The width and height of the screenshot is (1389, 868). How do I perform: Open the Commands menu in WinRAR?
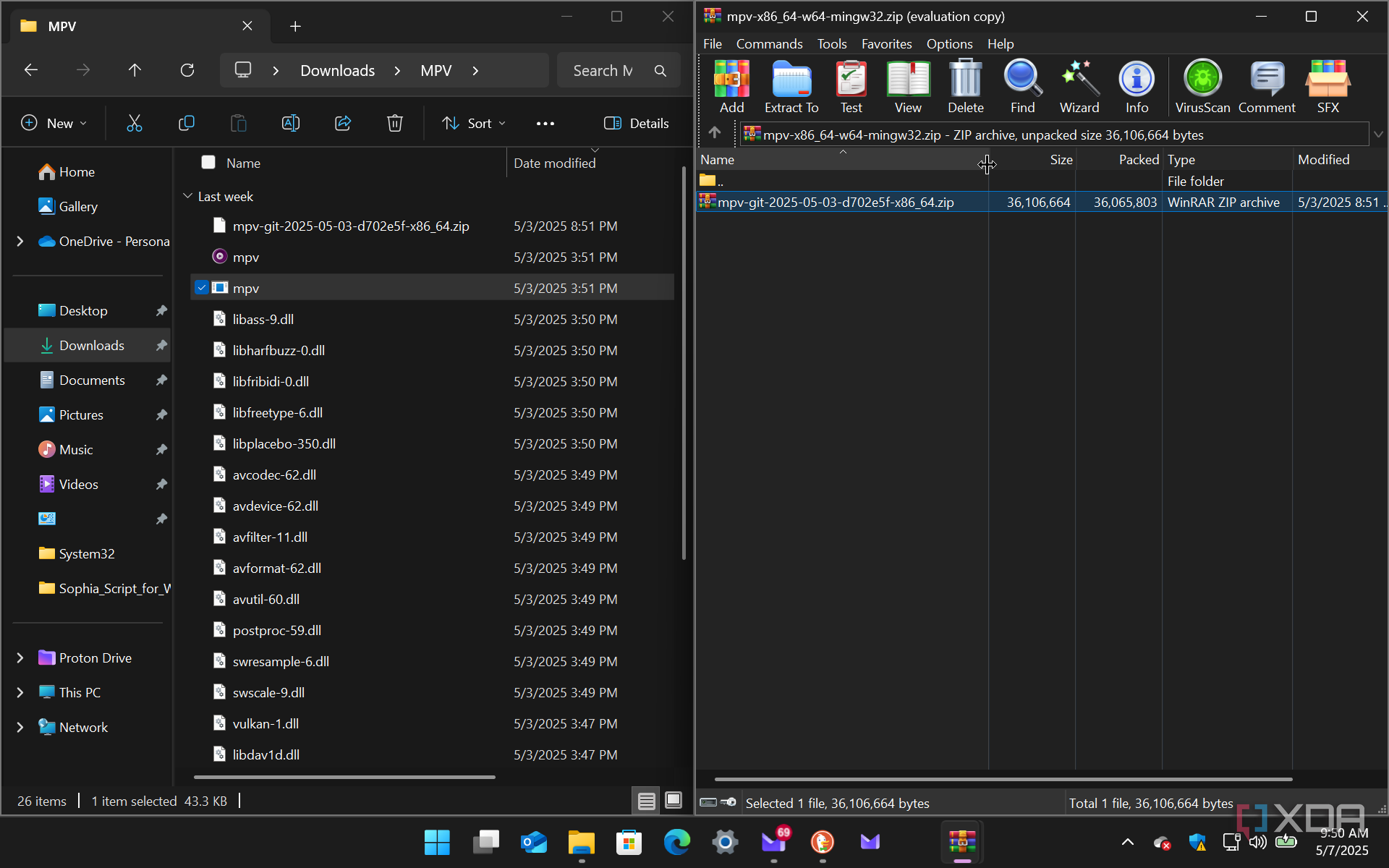pos(769,44)
